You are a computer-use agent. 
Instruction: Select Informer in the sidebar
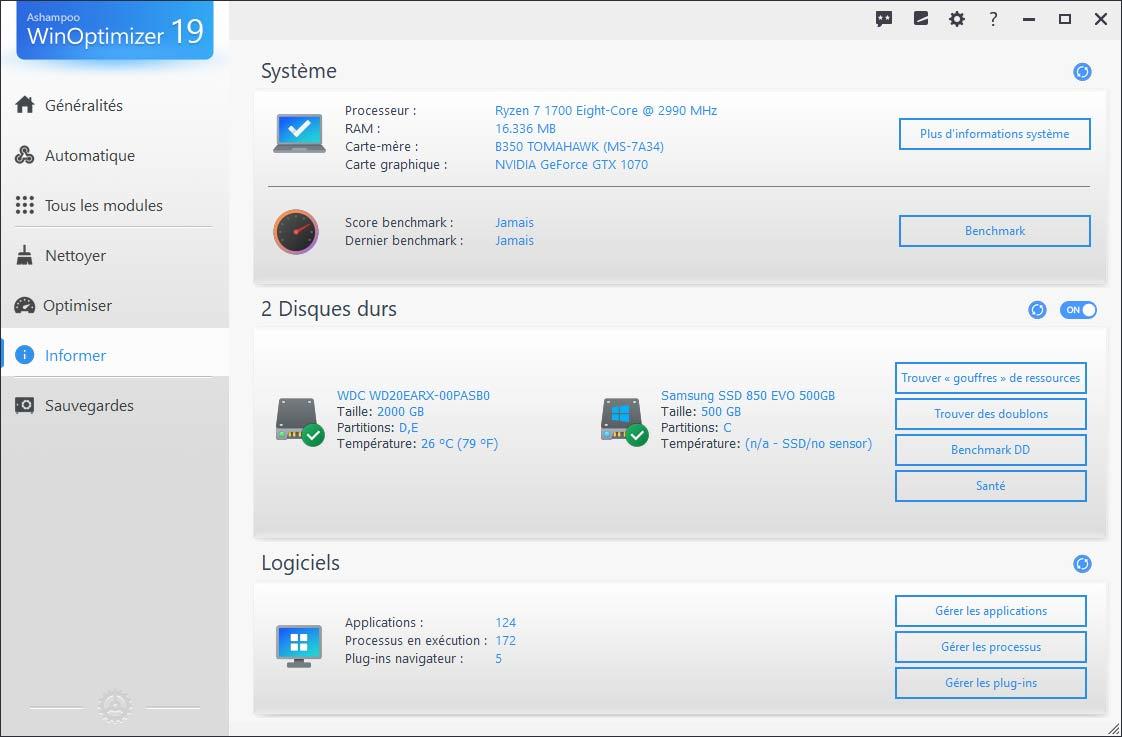pos(114,355)
